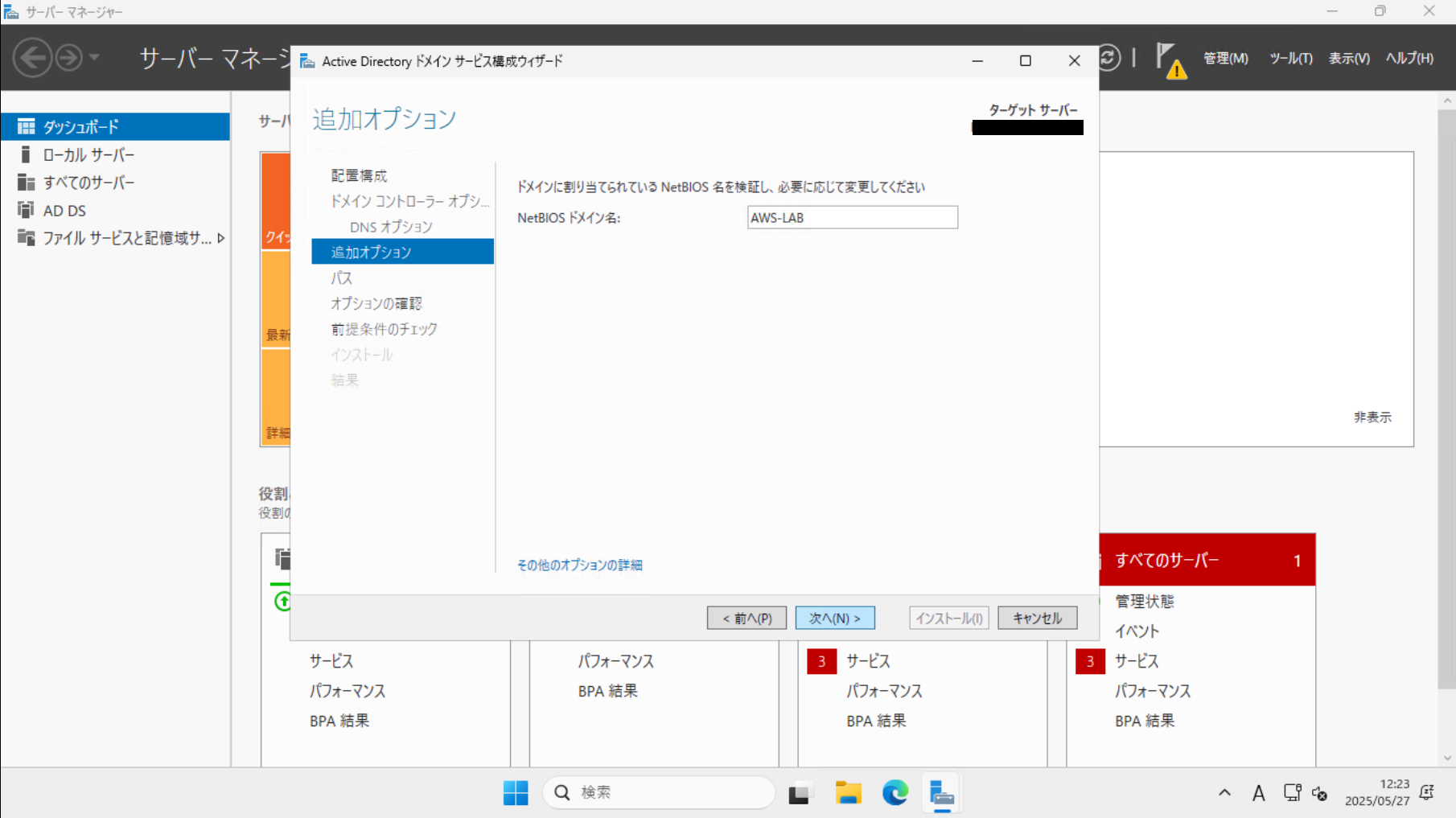Select ダッシュボード in the sidebar
The image size is (1456, 818).
[x=115, y=126]
